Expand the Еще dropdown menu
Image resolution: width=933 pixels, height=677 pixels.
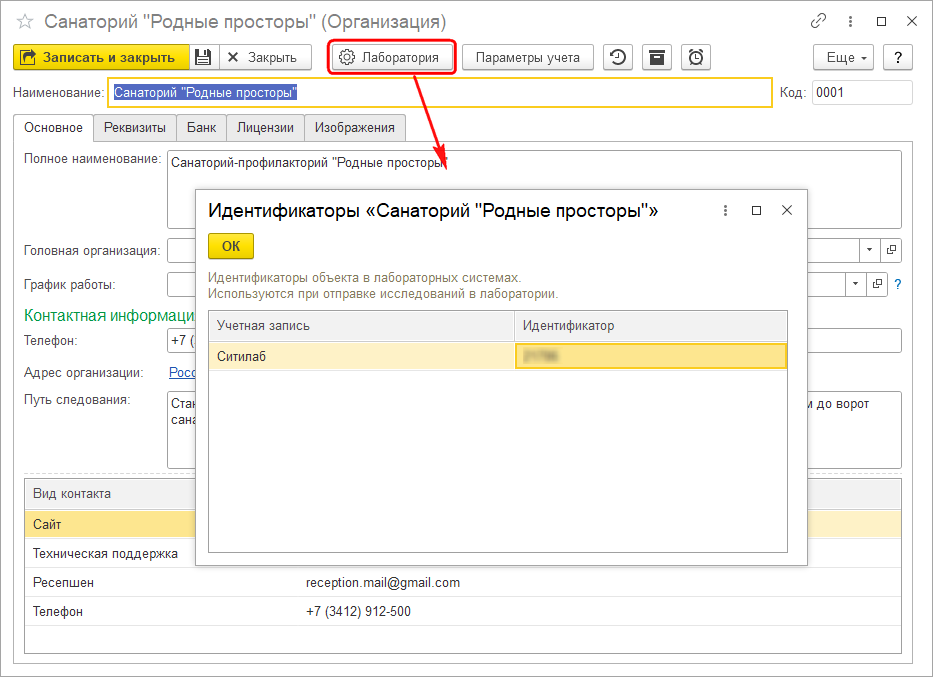click(844, 57)
